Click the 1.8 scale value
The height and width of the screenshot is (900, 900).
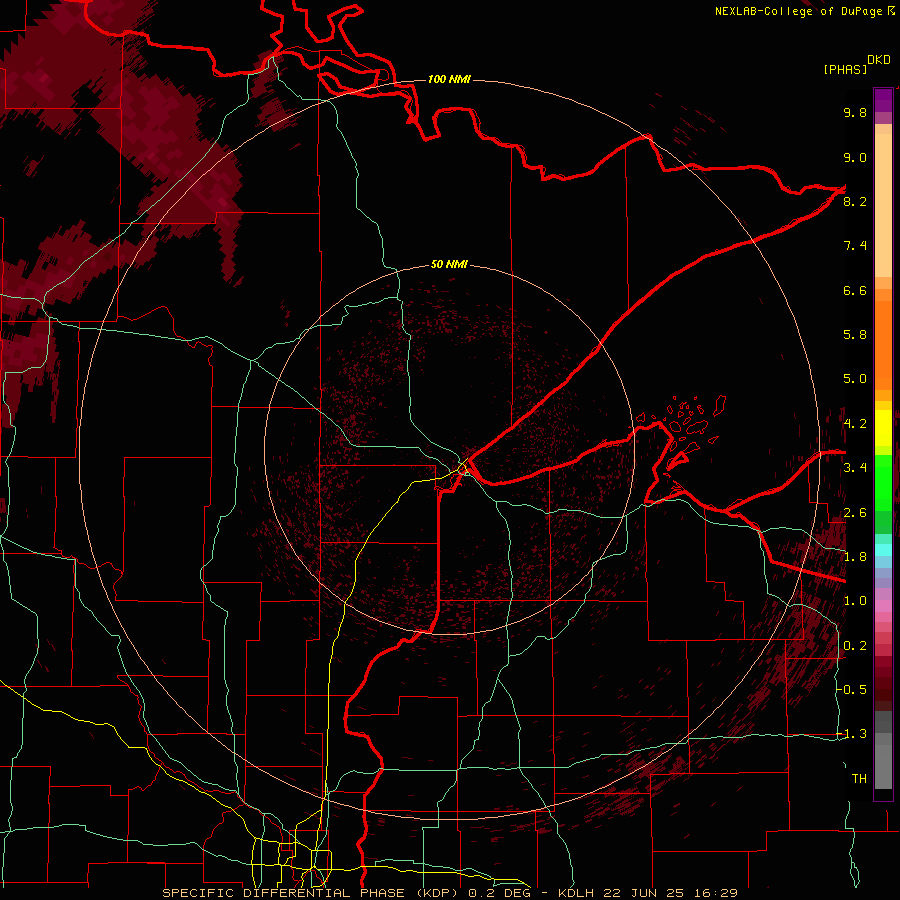click(x=855, y=557)
